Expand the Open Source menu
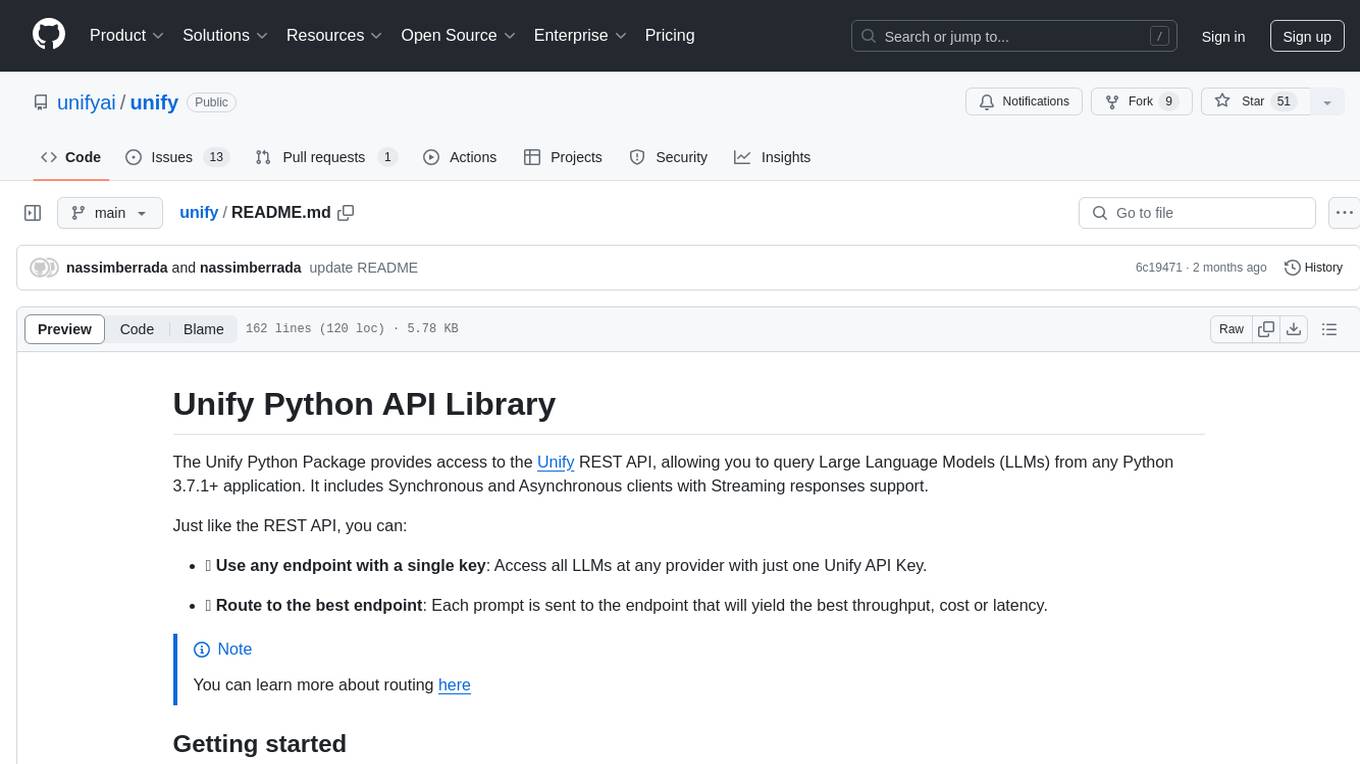This screenshot has width=1360, height=764. click(458, 35)
